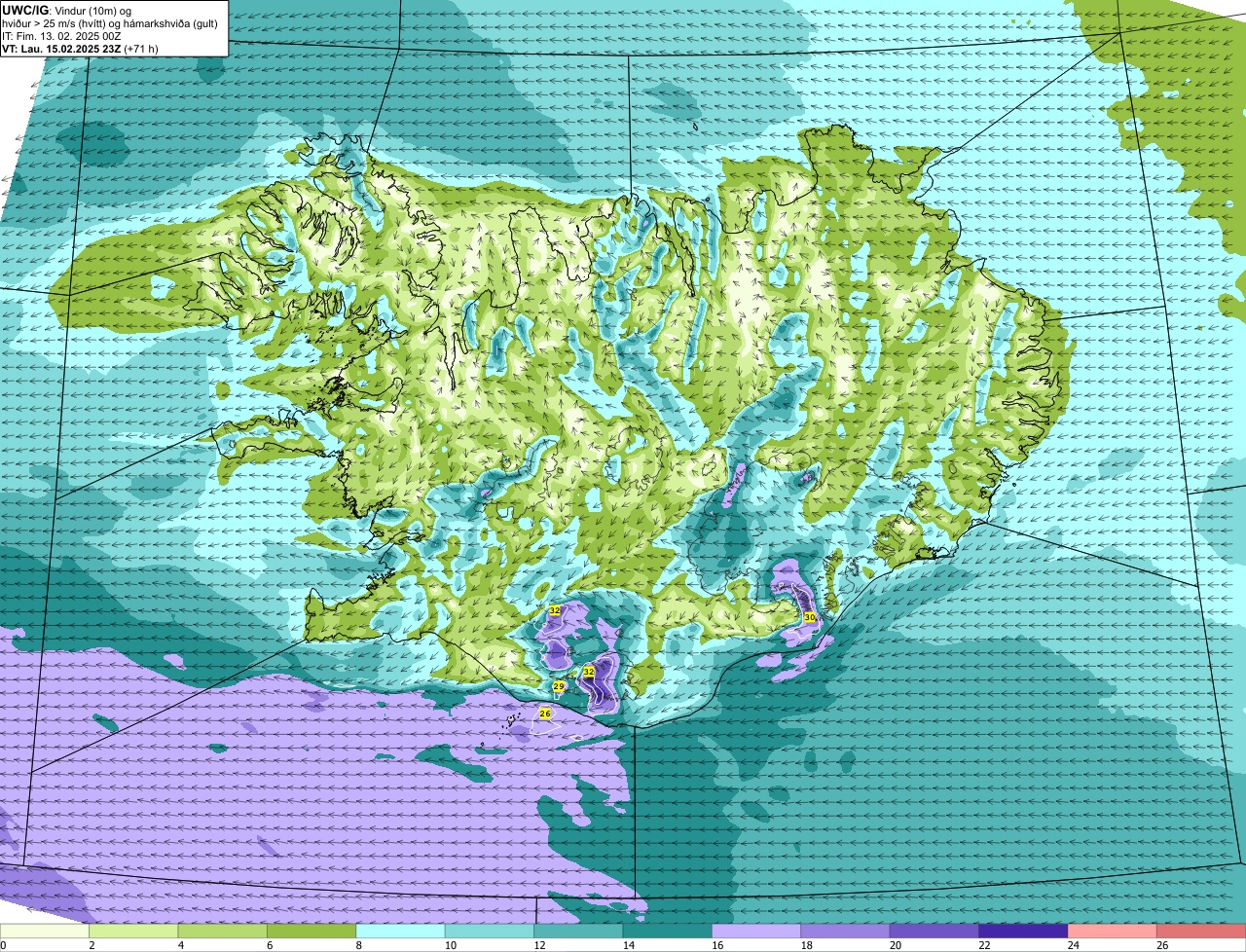Select the 20–22 m/s violet legend swatch

click(x=934, y=932)
